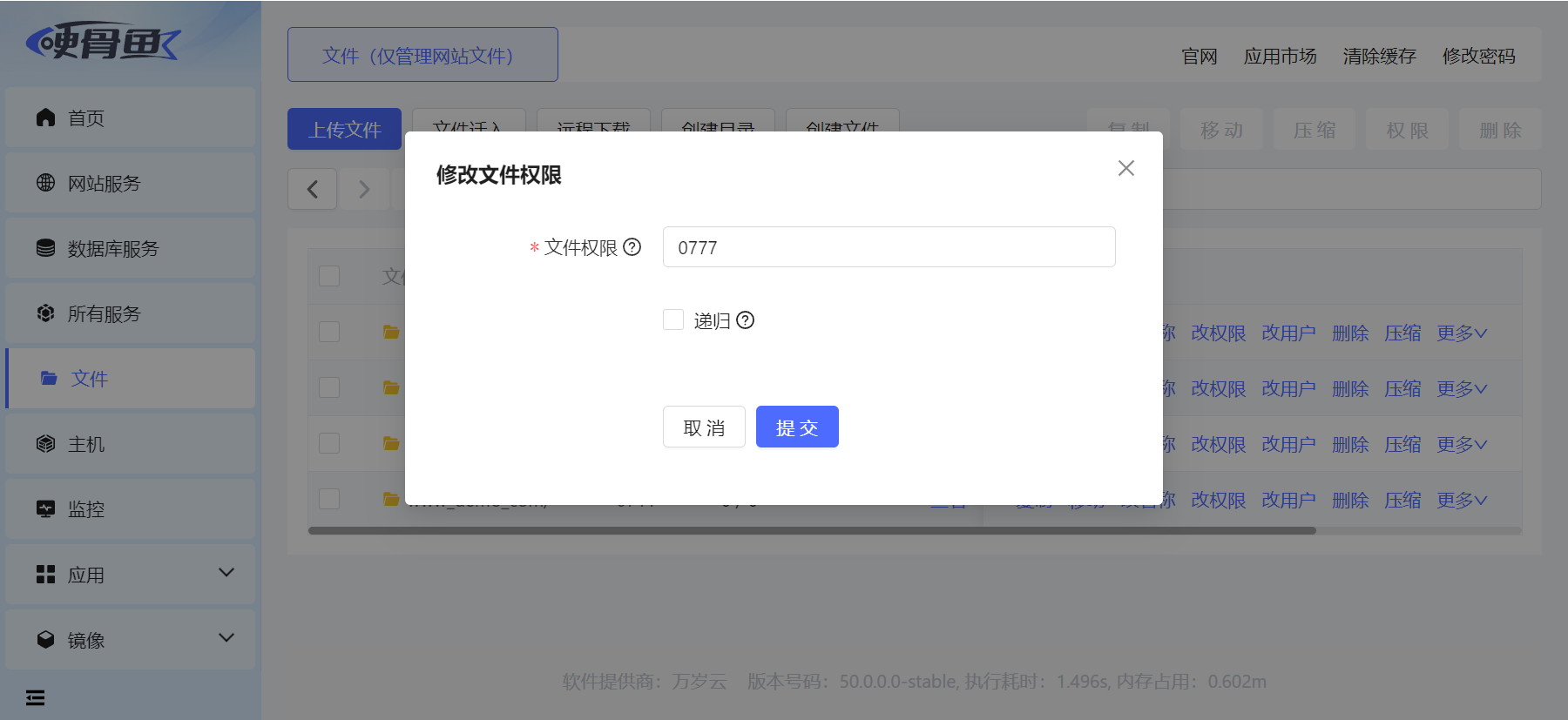Click the globe icon beside 网站服务
1568x720 pixels.
(45, 183)
